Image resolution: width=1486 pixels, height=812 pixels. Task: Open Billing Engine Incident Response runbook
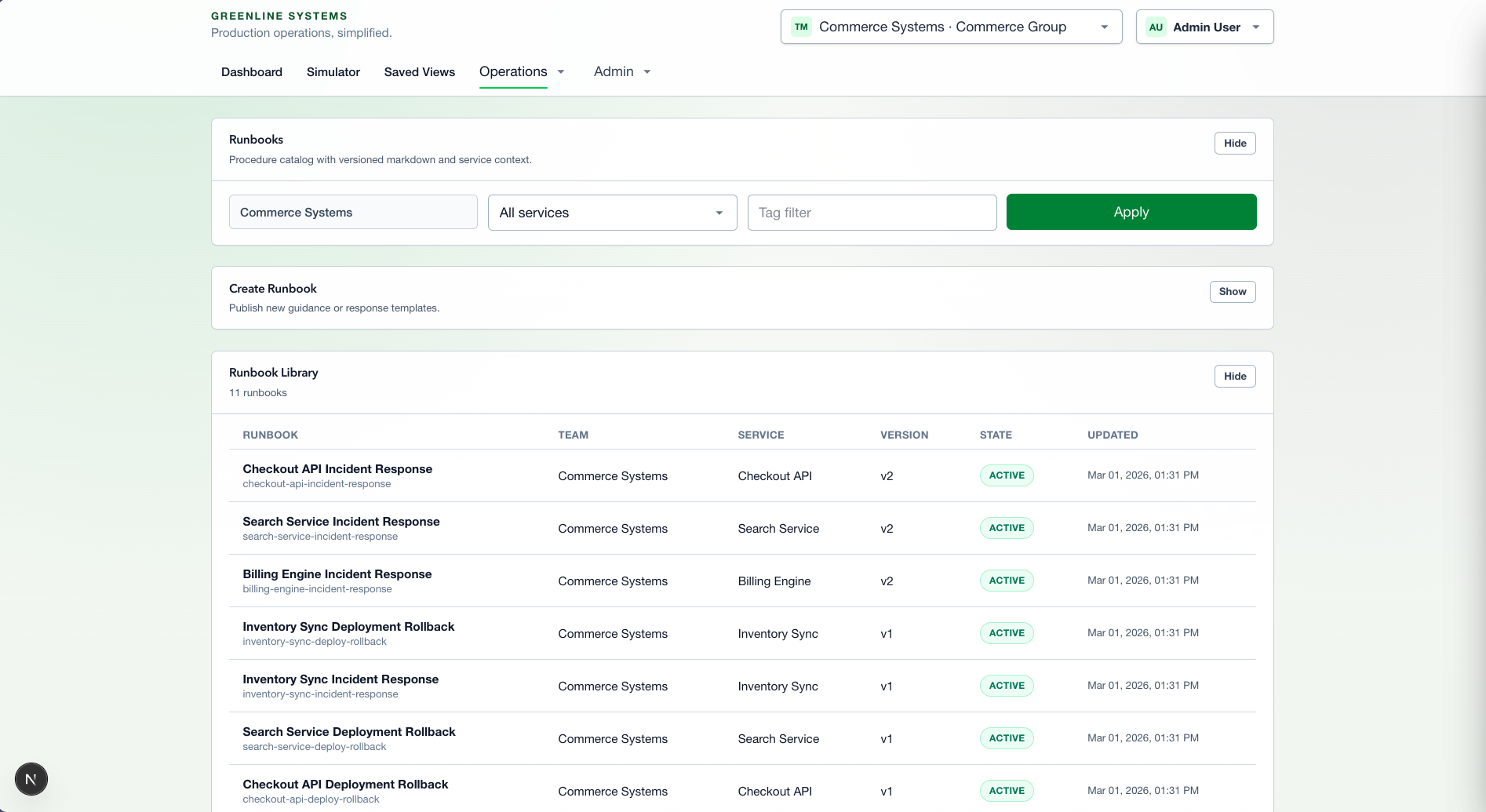pos(337,574)
